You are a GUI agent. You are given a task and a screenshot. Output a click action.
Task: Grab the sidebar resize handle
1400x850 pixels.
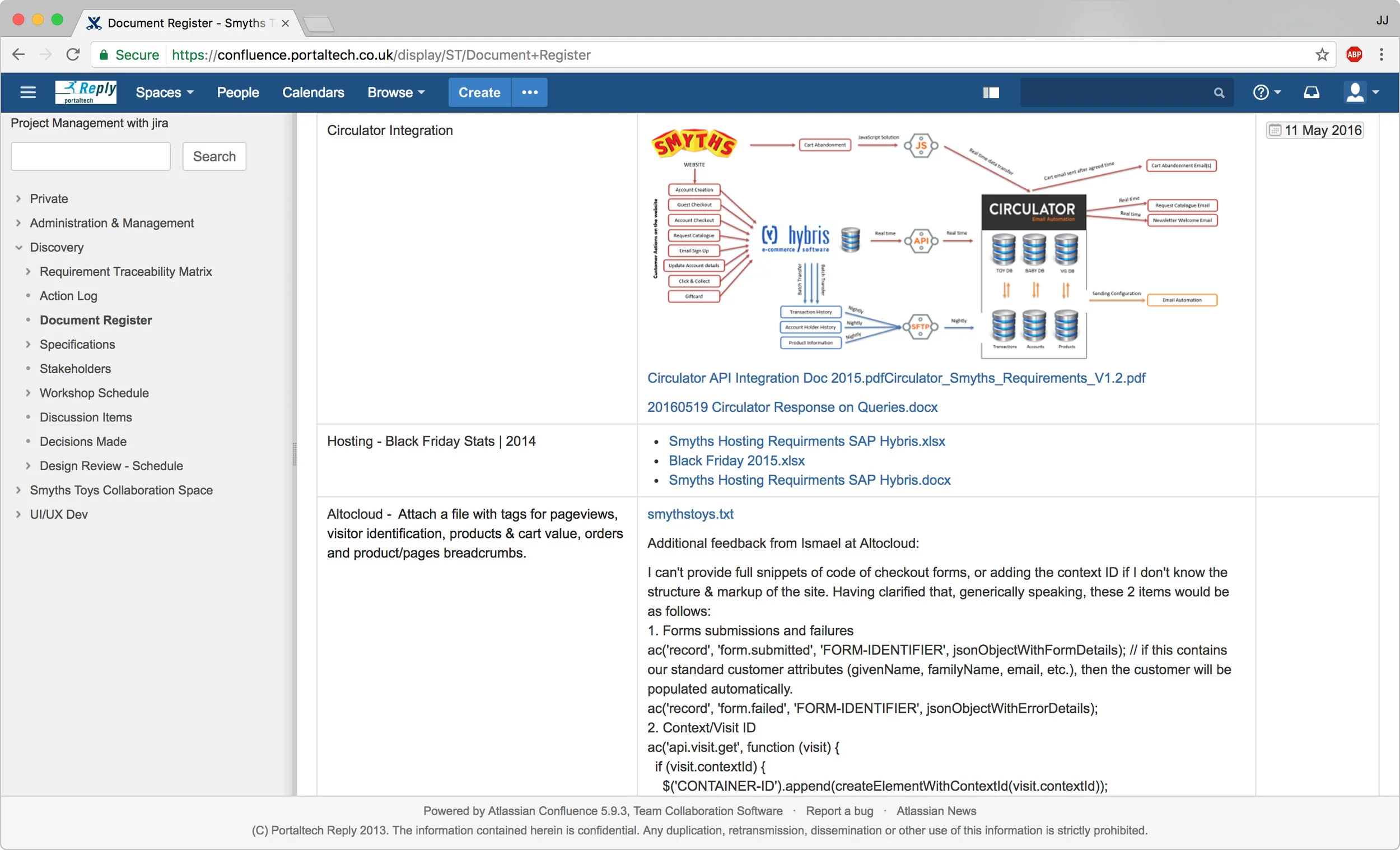point(295,454)
